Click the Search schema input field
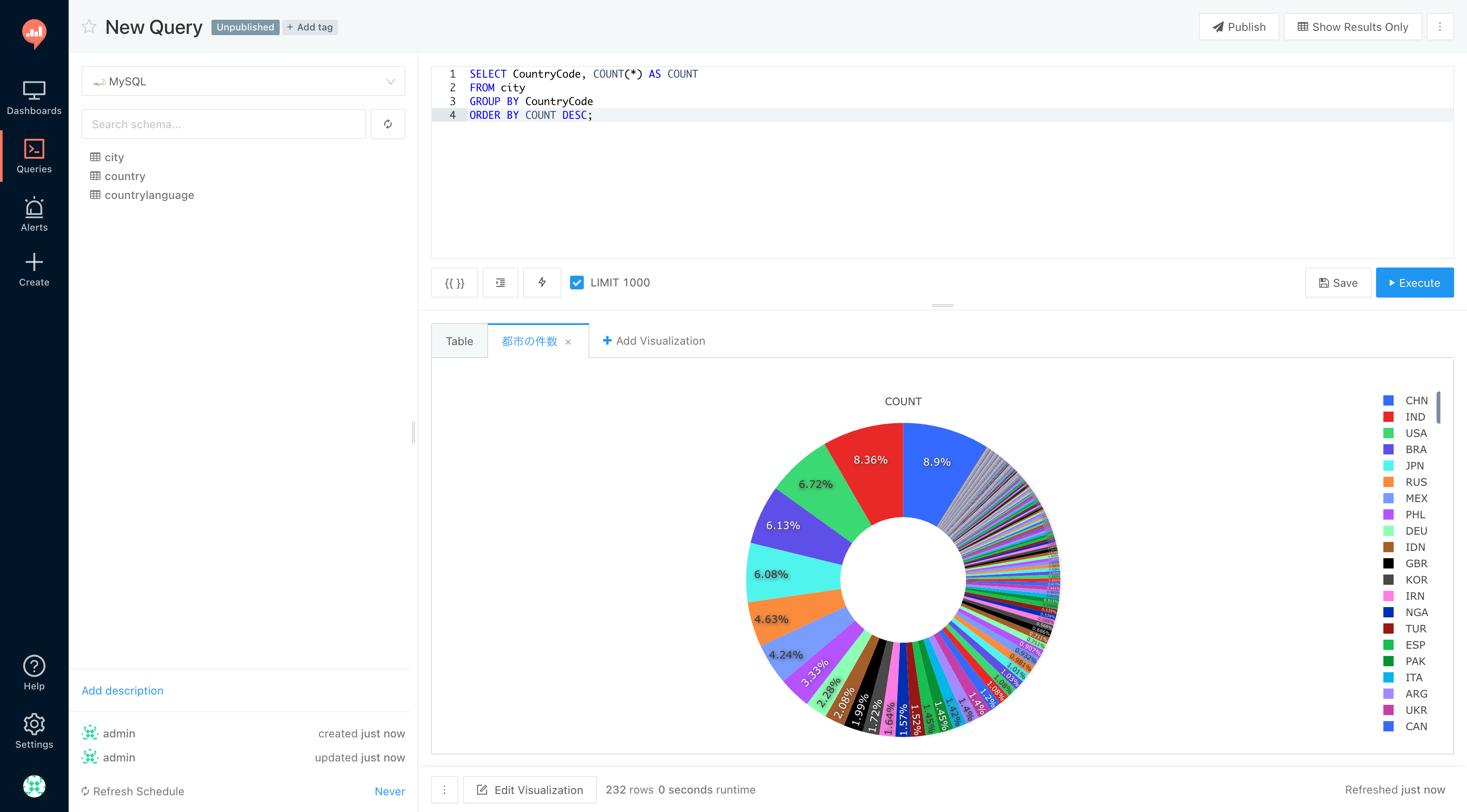 tap(224, 124)
